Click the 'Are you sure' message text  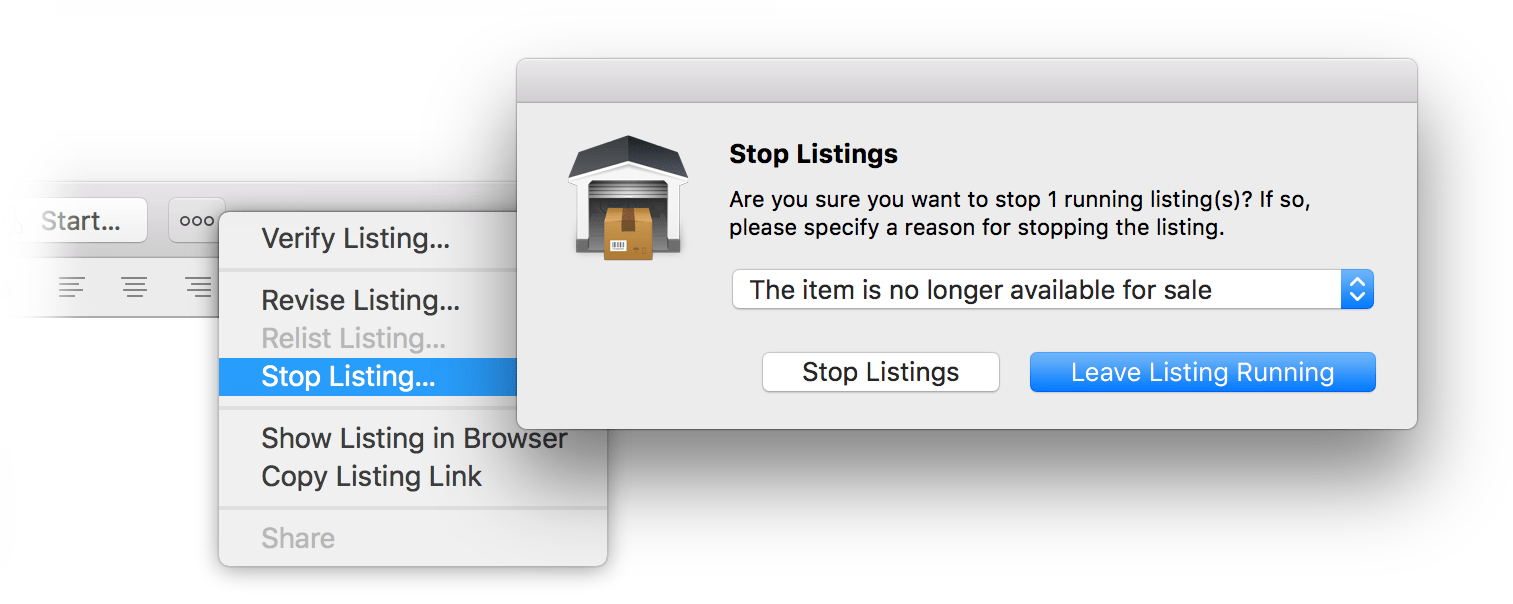[x=1020, y=213]
